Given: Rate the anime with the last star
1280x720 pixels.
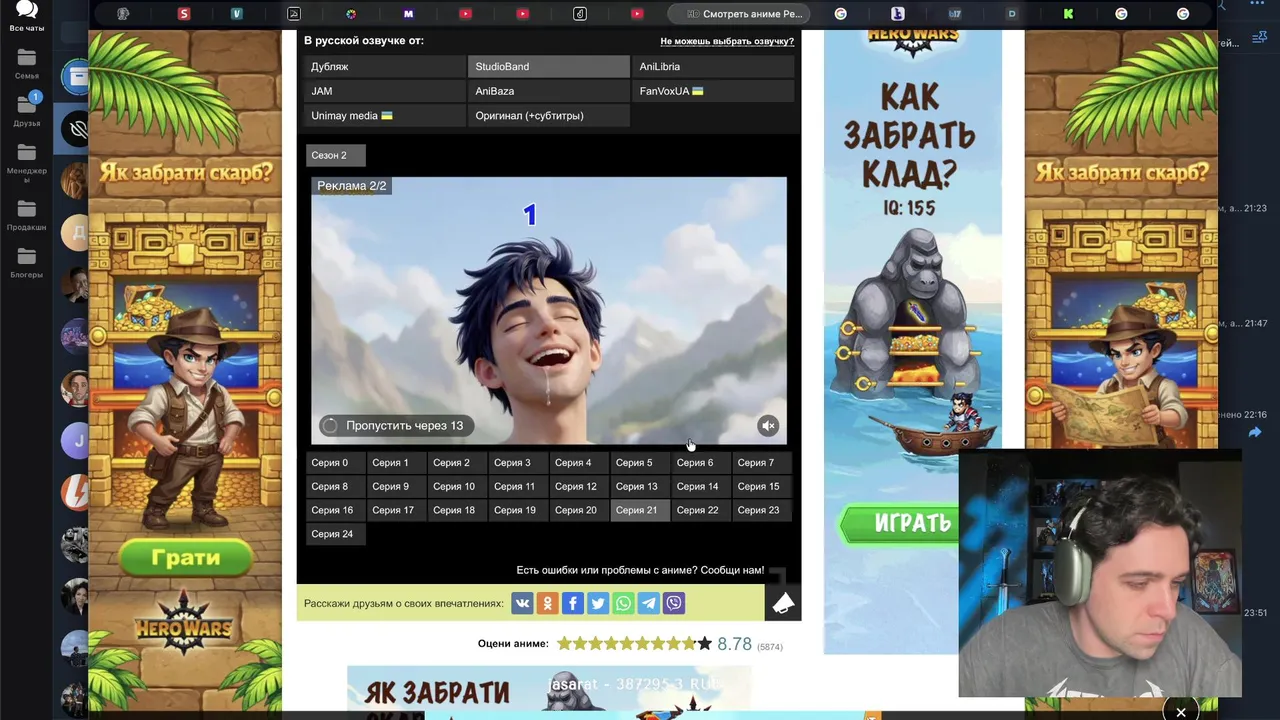Looking at the screenshot, I should click(705, 644).
